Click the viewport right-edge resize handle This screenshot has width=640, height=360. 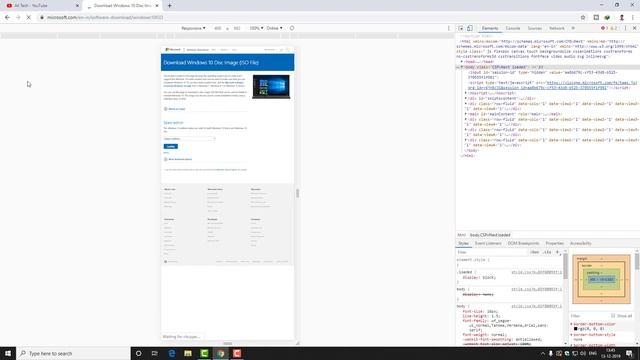[297, 193]
